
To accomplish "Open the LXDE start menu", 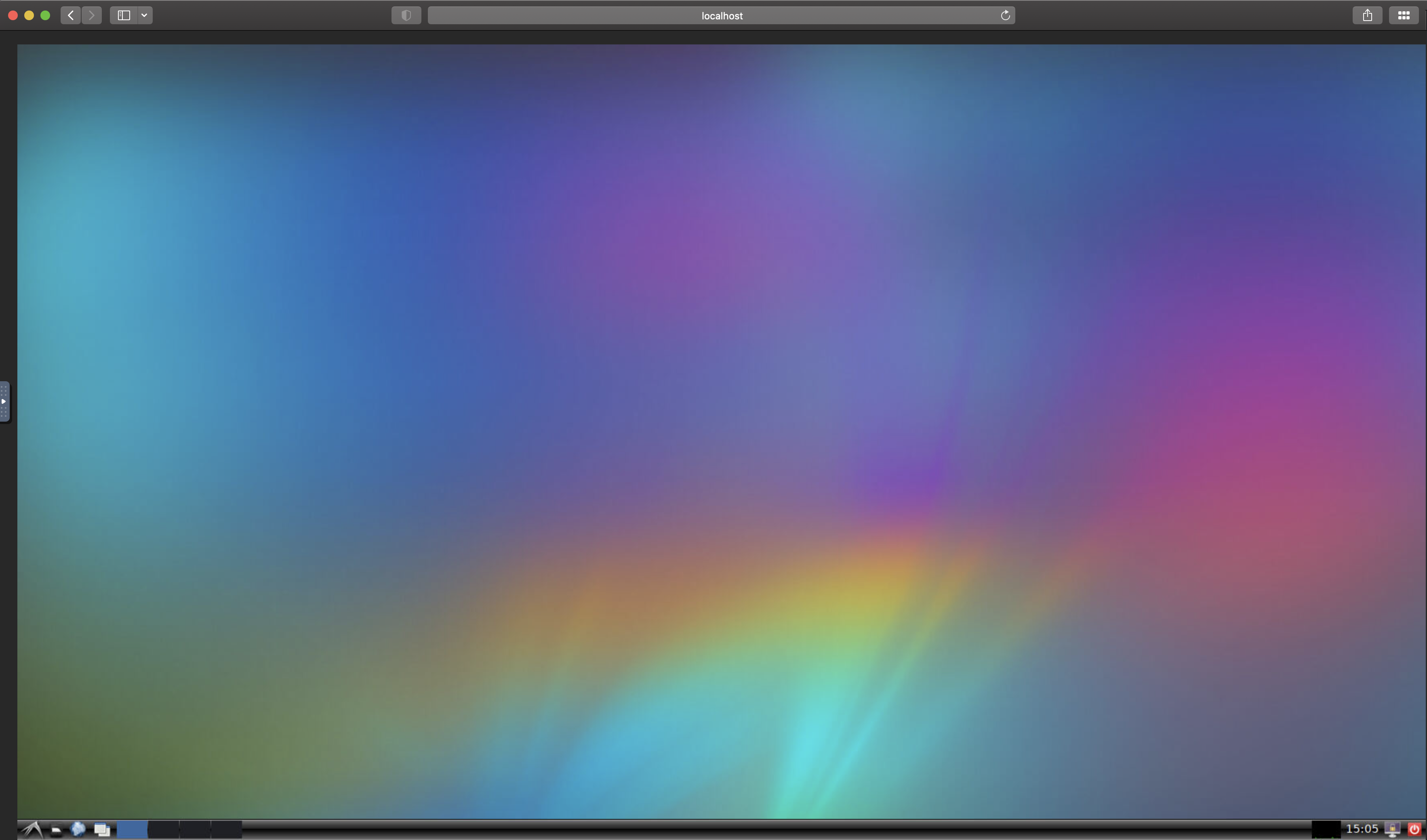I will click(x=32, y=830).
